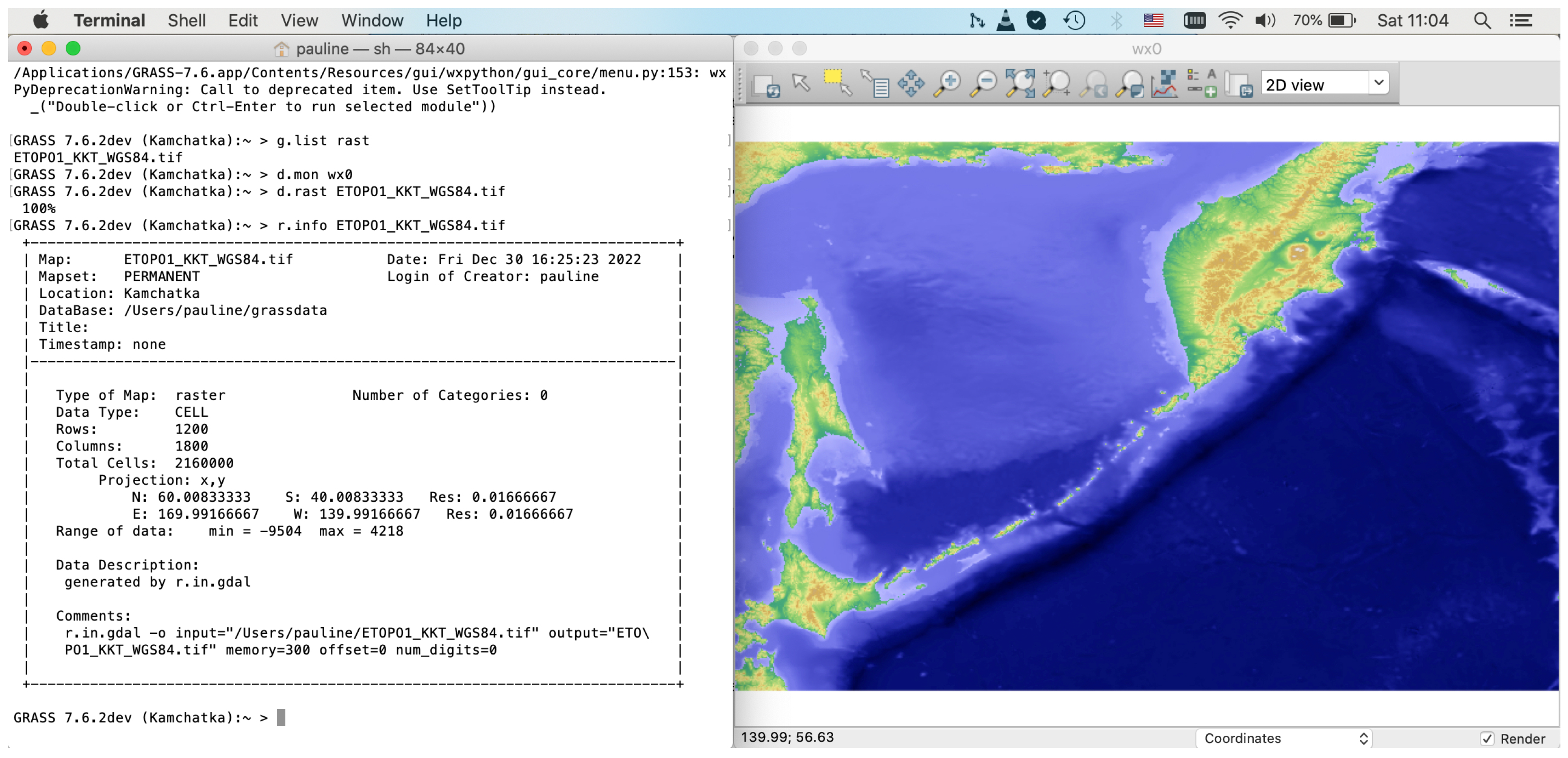This screenshot has width=1568, height=758.
Task: Select the Pointer arrow tool
Action: click(x=801, y=83)
